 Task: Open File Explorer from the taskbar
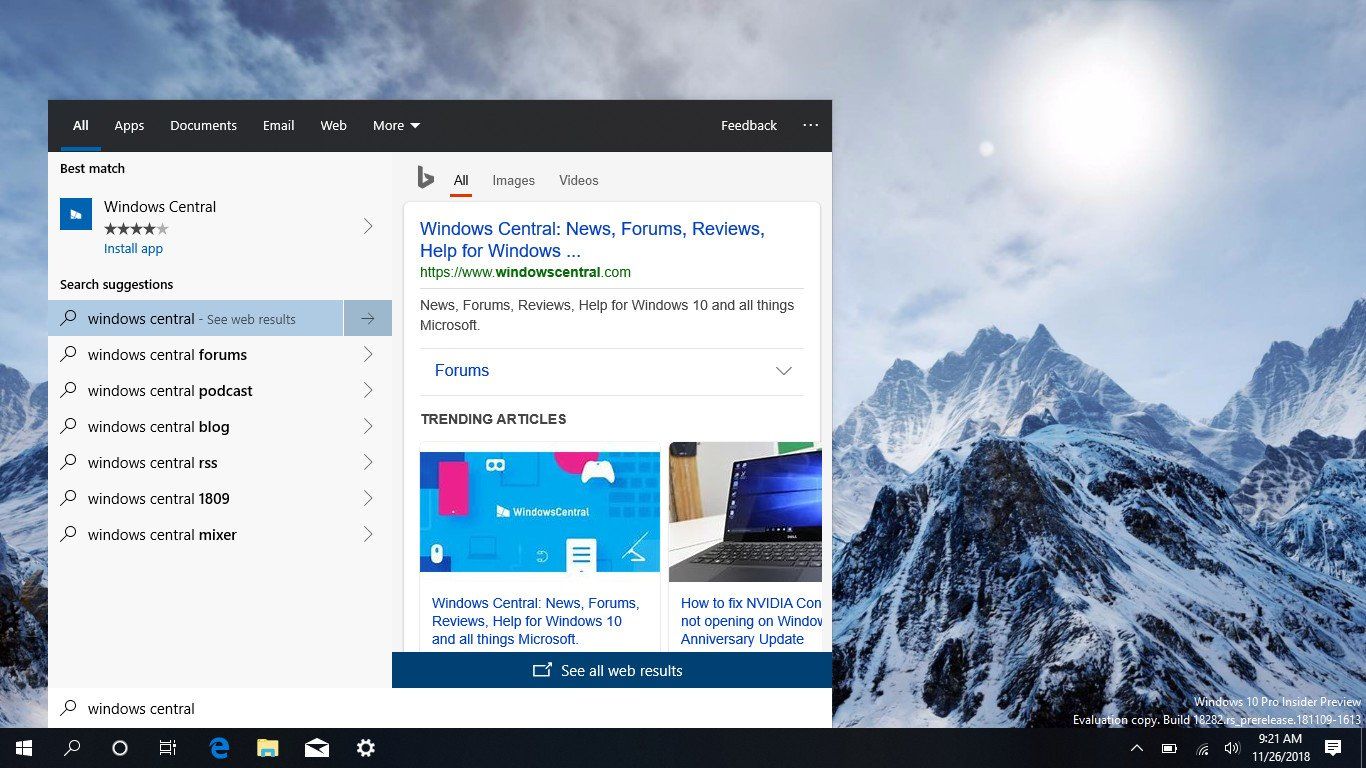pyautogui.click(x=268, y=747)
